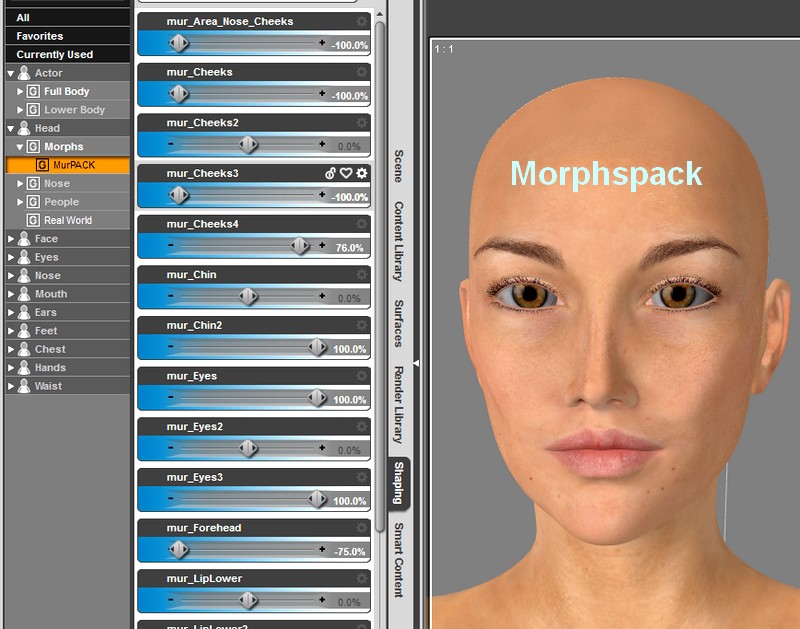Select the Waist region

pyautogui.click(x=67, y=386)
